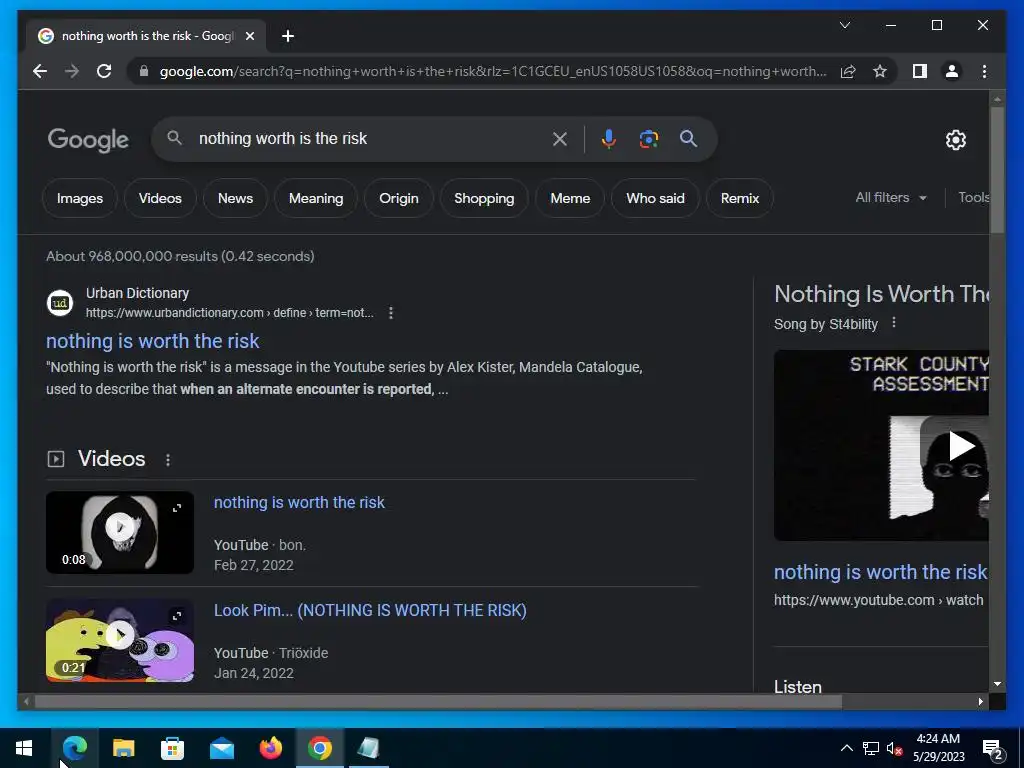Switch to News results
The height and width of the screenshot is (768, 1024).
click(235, 198)
